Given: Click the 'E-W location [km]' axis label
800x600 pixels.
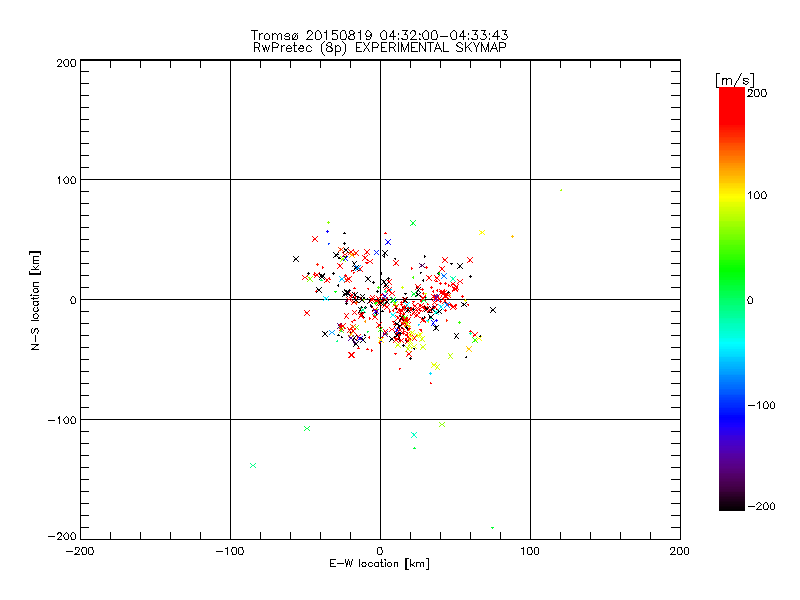Looking at the screenshot, I should (x=379, y=564).
